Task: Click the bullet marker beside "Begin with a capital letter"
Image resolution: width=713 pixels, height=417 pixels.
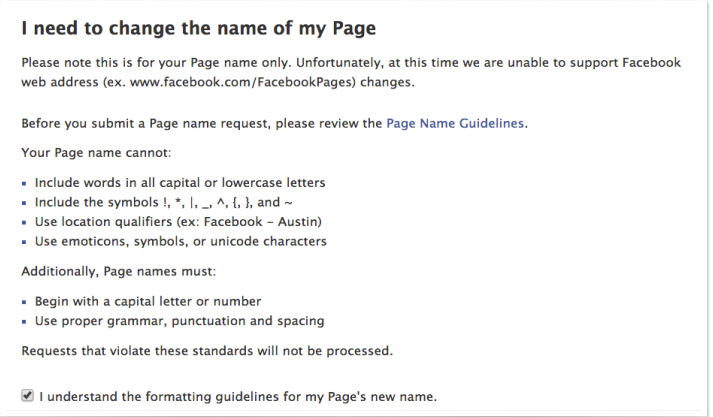Action: click(24, 302)
